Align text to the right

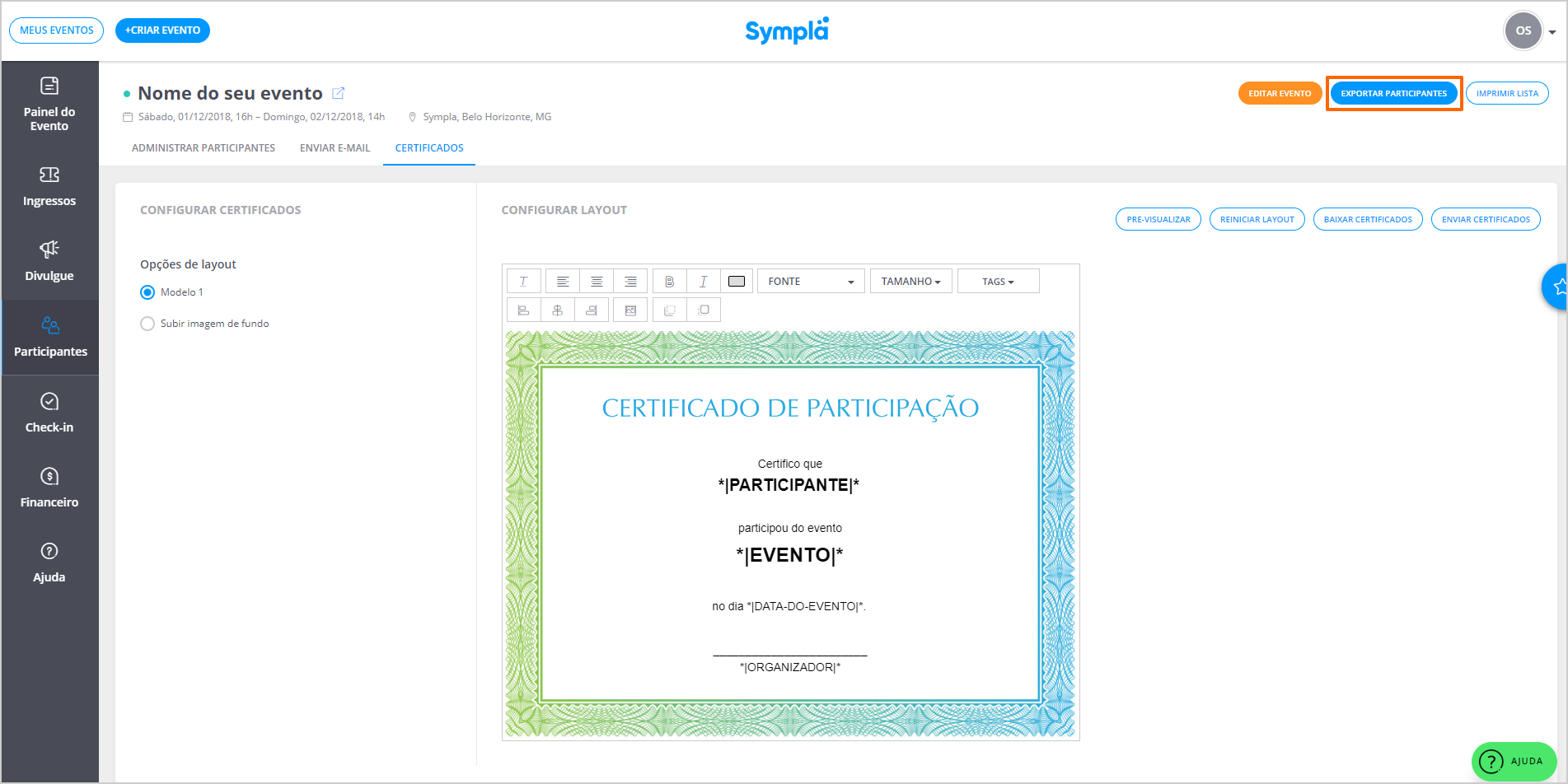[x=630, y=282]
